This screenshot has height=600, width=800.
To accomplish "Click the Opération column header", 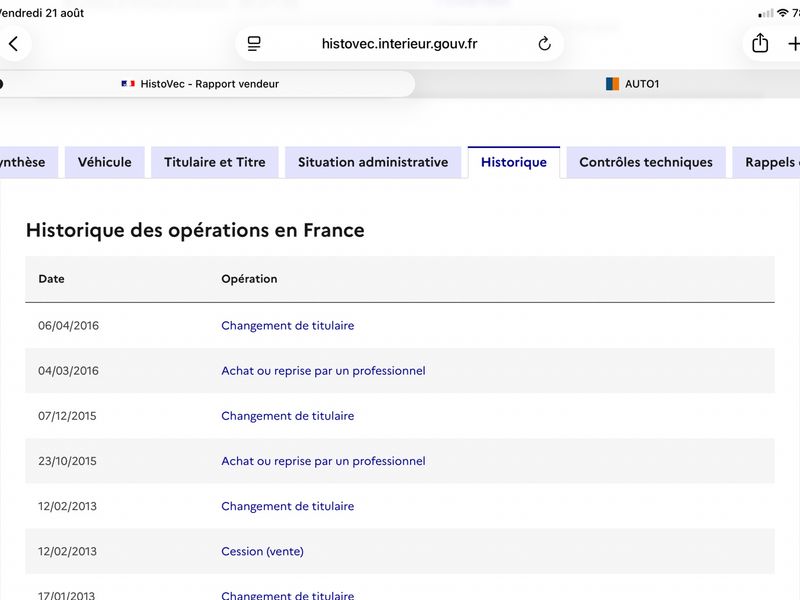I will point(249,279).
